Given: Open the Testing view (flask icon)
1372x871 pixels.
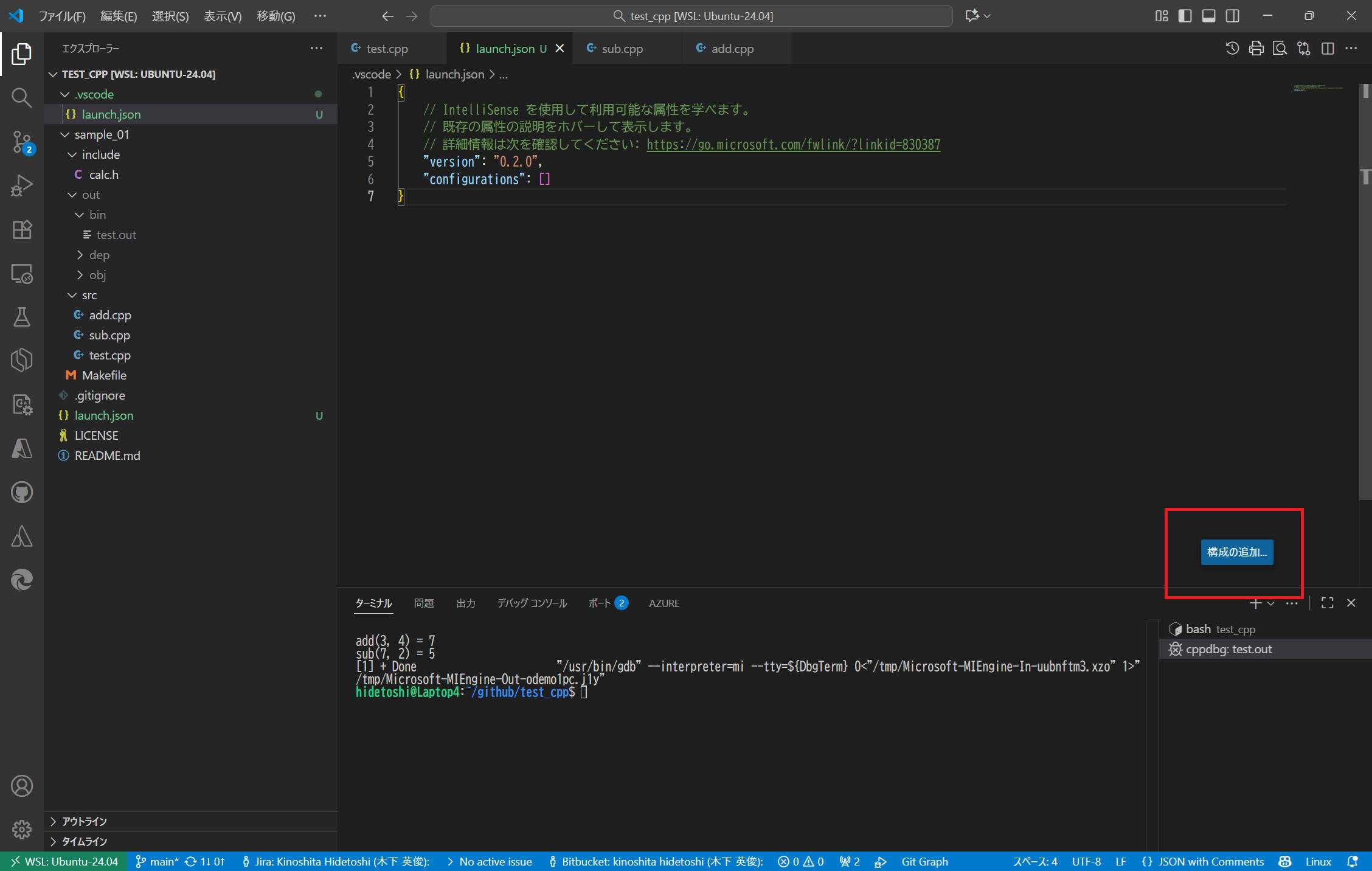Looking at the screenshot, I should coord(22,317).
